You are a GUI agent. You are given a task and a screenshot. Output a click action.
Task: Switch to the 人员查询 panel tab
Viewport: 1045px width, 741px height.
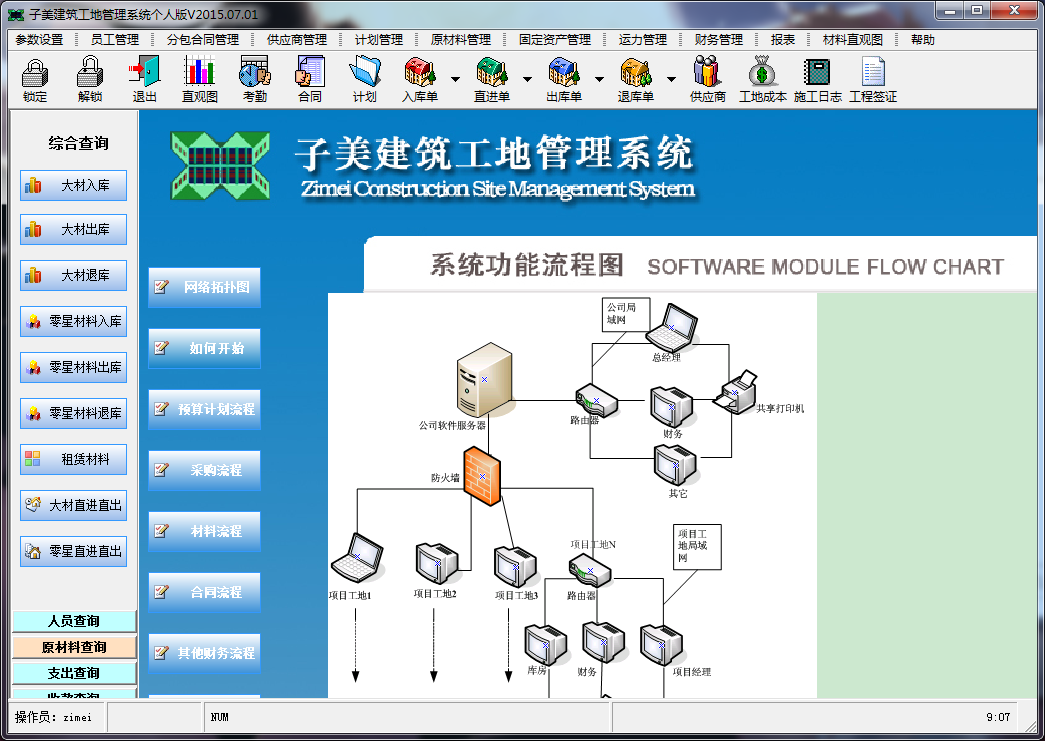click(x=74, y=621)
